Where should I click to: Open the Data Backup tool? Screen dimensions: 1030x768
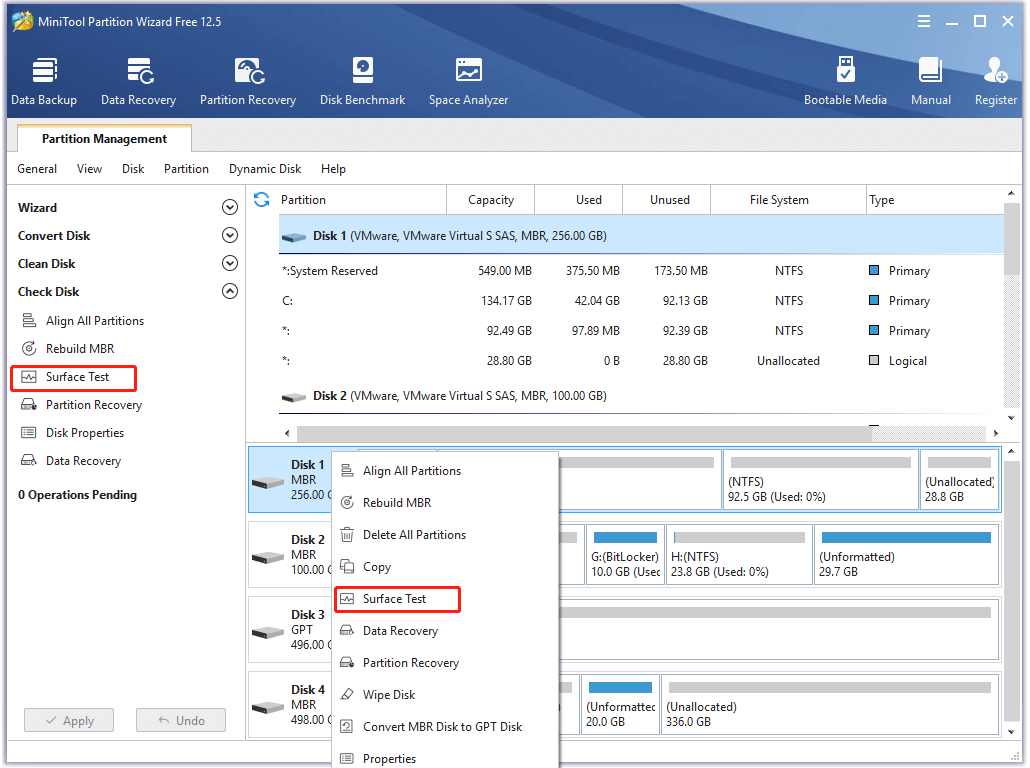click(x=44, y=80)
